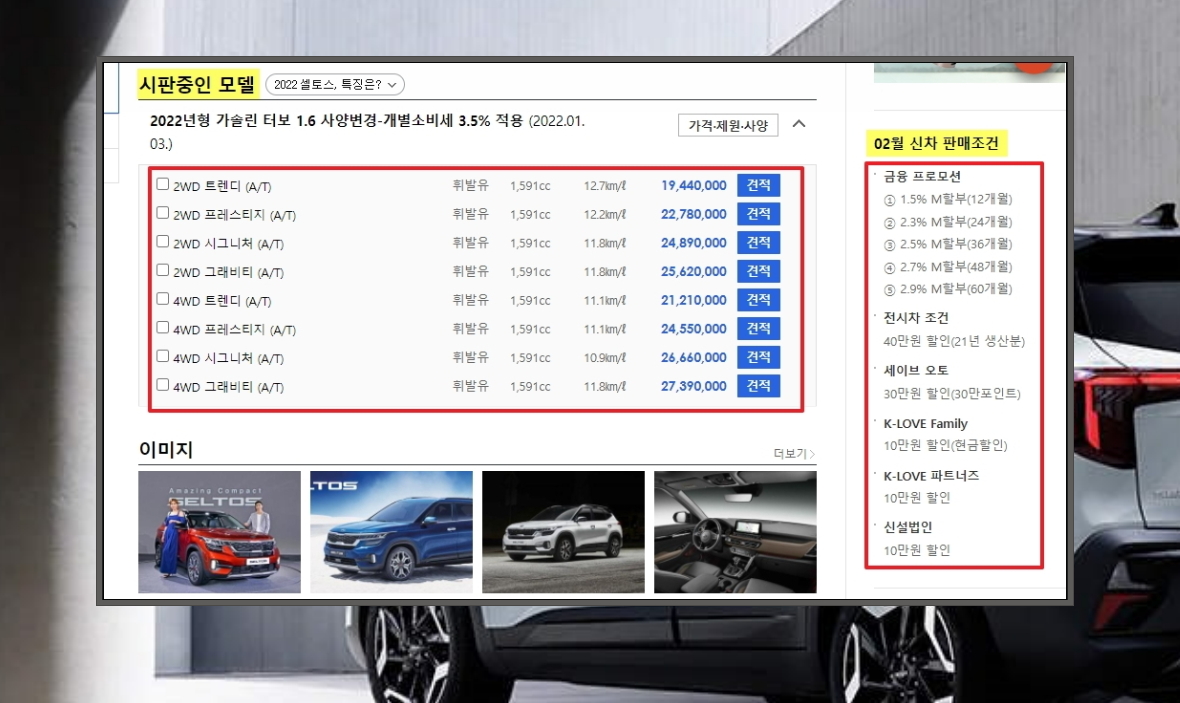Screen dimensions: 1180x703
Task: Check the 4WD 프레스티지 (A/T) checkbox
Action: coord(163,327)
